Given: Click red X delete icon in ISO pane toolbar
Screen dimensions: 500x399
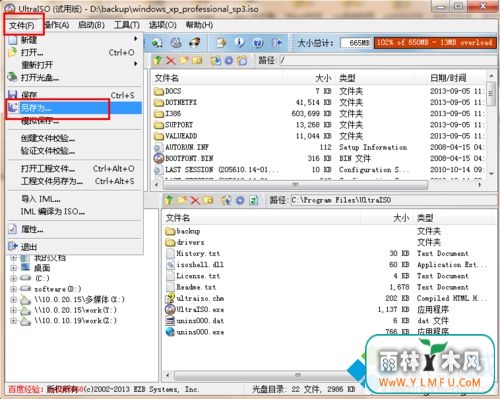Looking at the screenshot, I should 171,60.
